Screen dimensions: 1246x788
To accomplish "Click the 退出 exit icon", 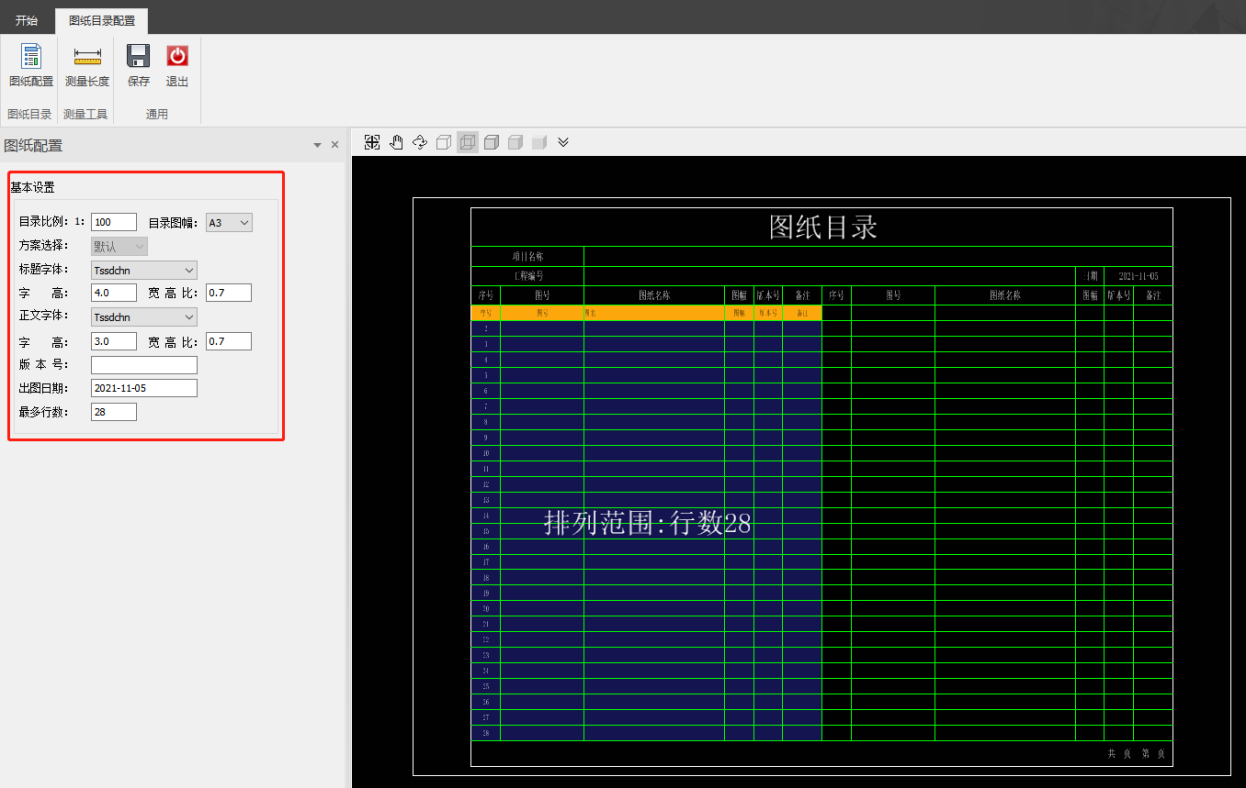I will coord(177,65).
